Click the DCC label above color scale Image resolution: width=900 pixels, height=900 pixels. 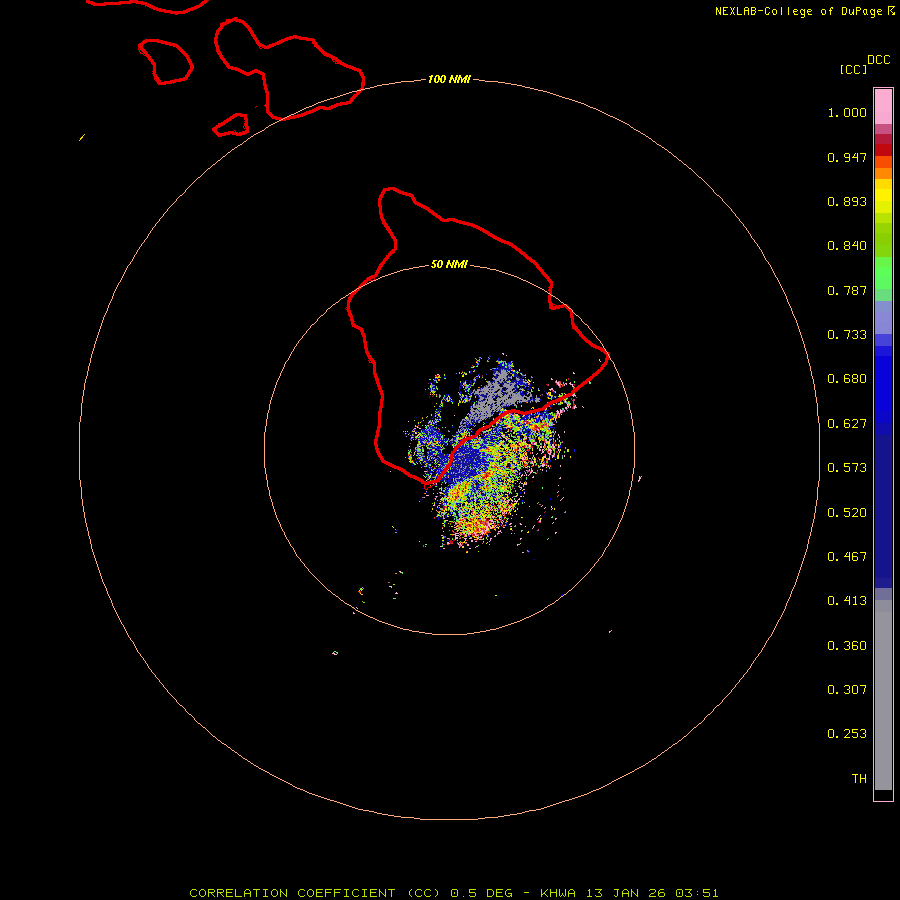coord(878,60)
